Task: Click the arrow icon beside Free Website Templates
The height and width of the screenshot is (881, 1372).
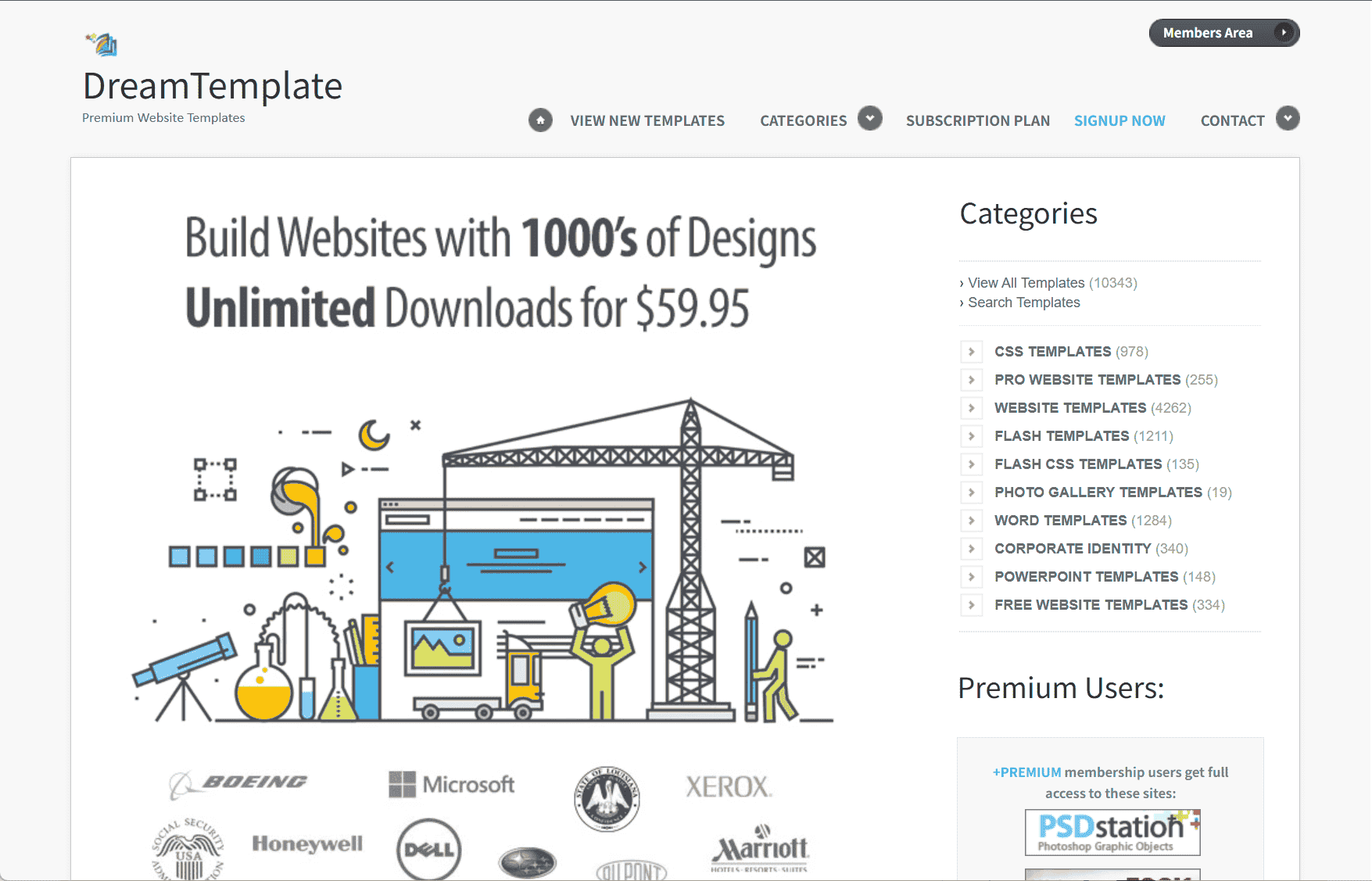Action: click(971, 605)
